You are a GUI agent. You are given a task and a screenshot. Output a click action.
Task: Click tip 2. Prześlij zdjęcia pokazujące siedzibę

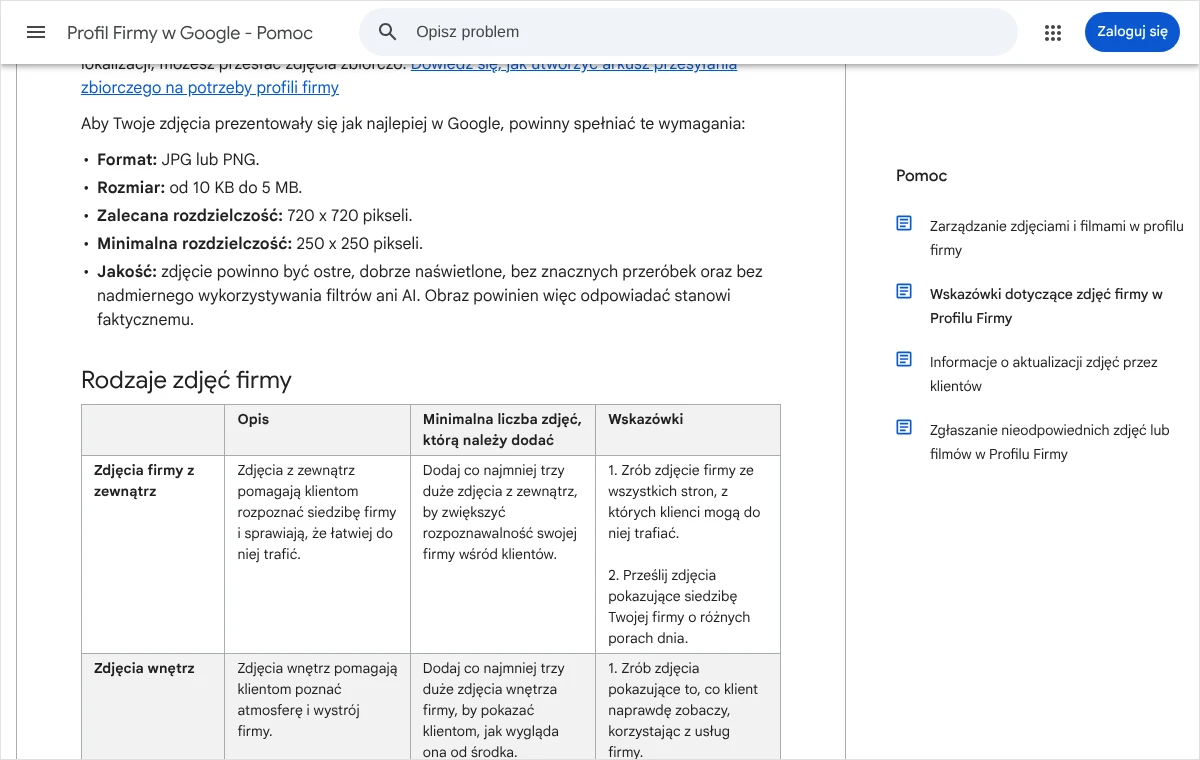click(679, 606)
